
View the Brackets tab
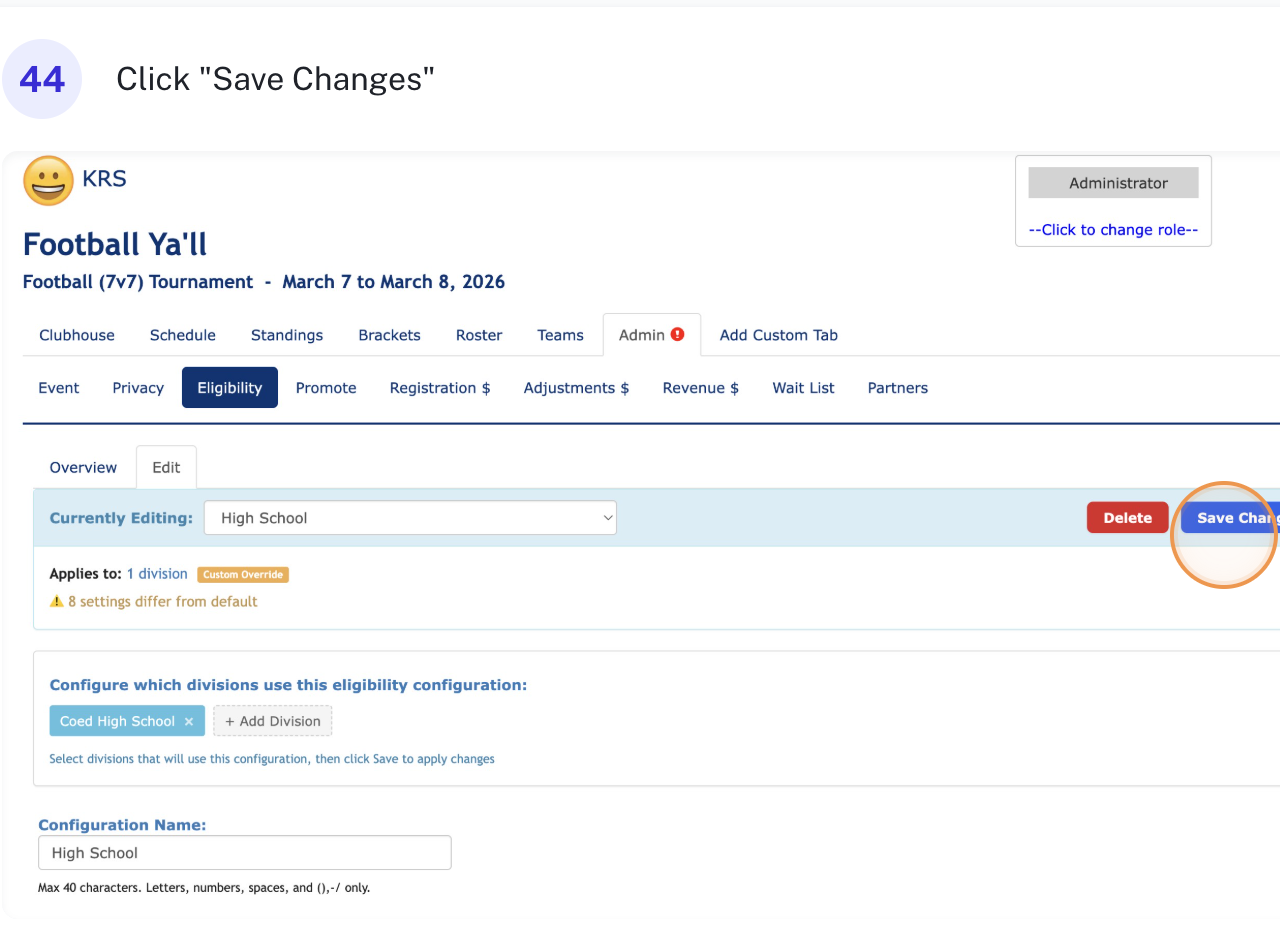pyautogui.click(x=389, y=335)
